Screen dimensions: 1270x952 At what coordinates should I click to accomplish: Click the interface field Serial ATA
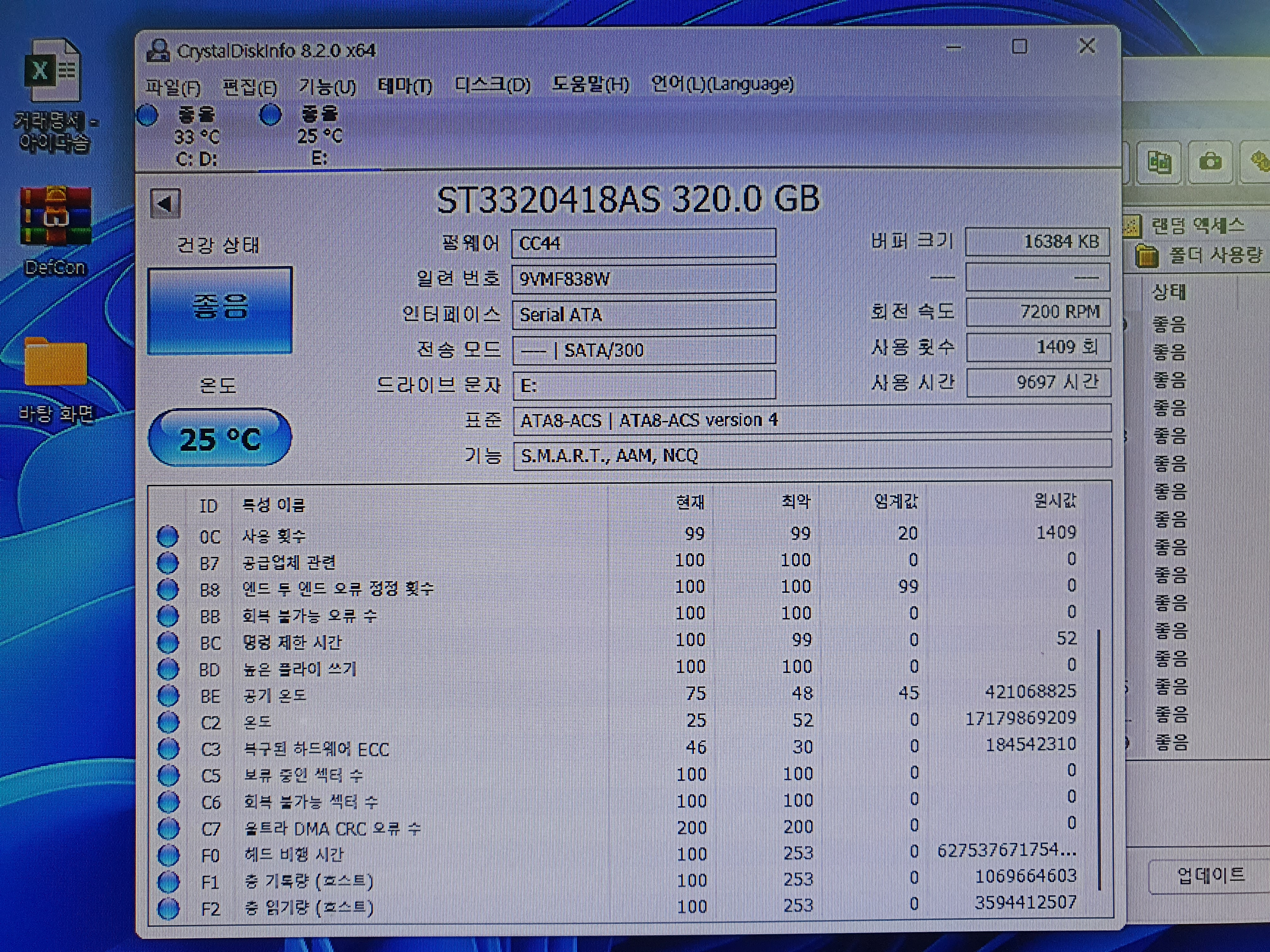click(644, 314)
